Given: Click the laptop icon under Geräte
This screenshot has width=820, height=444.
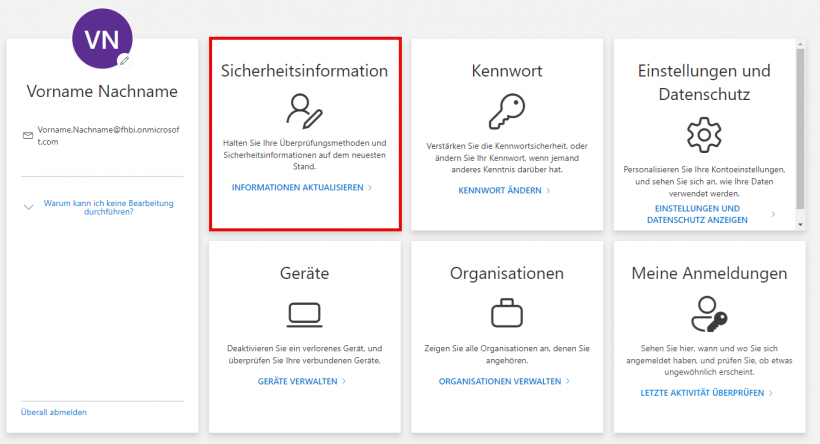Looking at the screenshot, I should click(304, 313).
